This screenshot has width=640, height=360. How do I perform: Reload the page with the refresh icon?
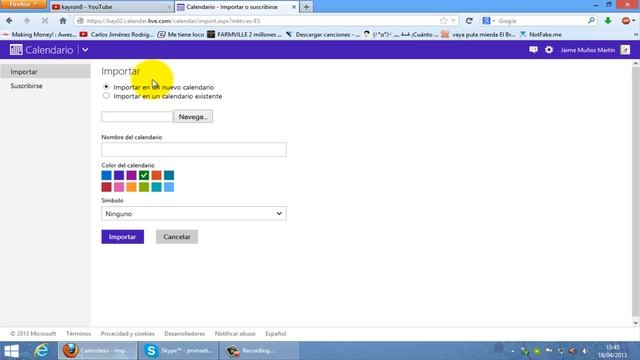pyautogui.click(x=469, y=21)
